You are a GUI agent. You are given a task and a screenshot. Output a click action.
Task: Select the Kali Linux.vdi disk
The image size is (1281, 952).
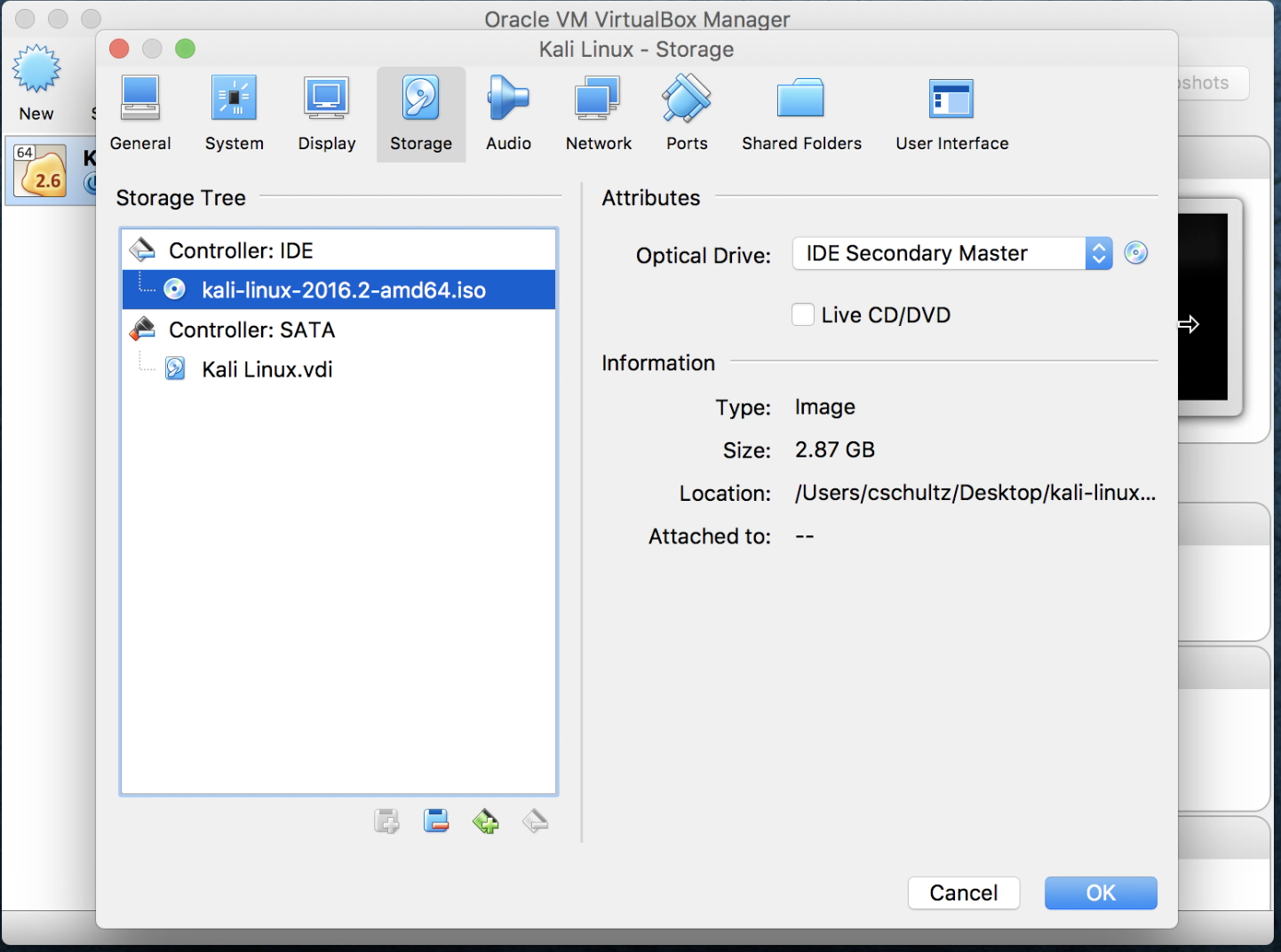click(x=338, y=369)
